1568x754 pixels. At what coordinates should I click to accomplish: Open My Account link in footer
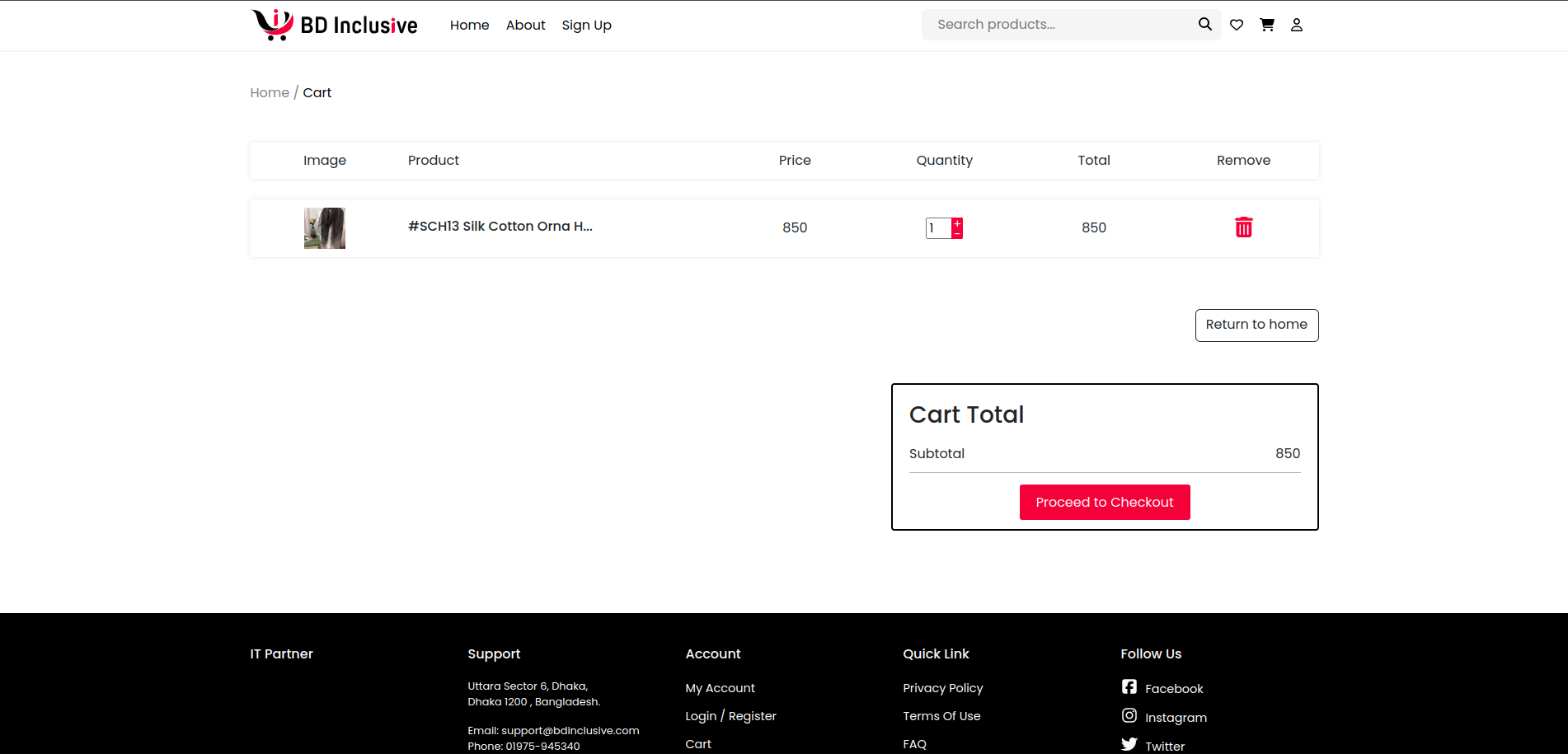721,688
